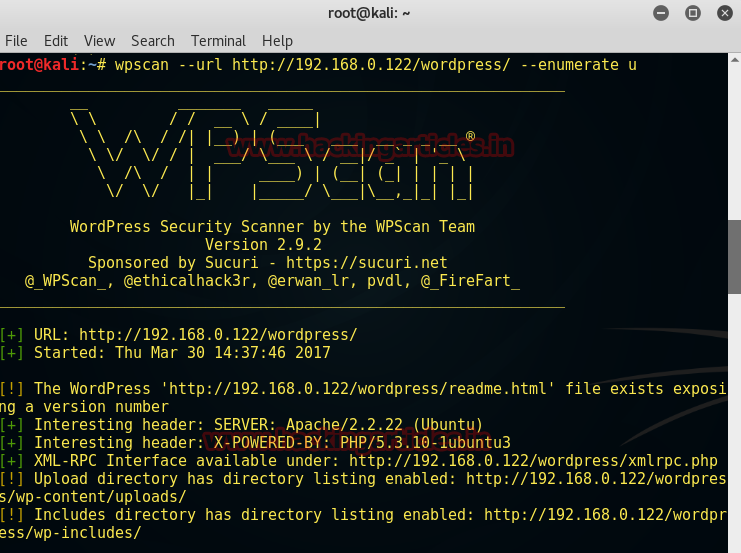Click the terminal vertical scrollbar thumb
This screenshot has height=553, width=741.
(x=734, y=257)
